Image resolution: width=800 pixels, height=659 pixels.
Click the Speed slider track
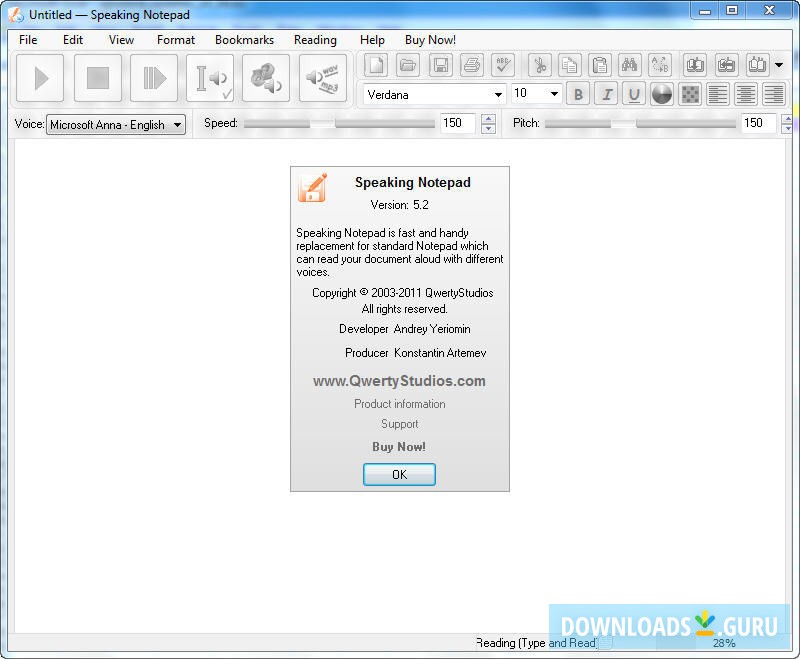[x=339, y=123]
